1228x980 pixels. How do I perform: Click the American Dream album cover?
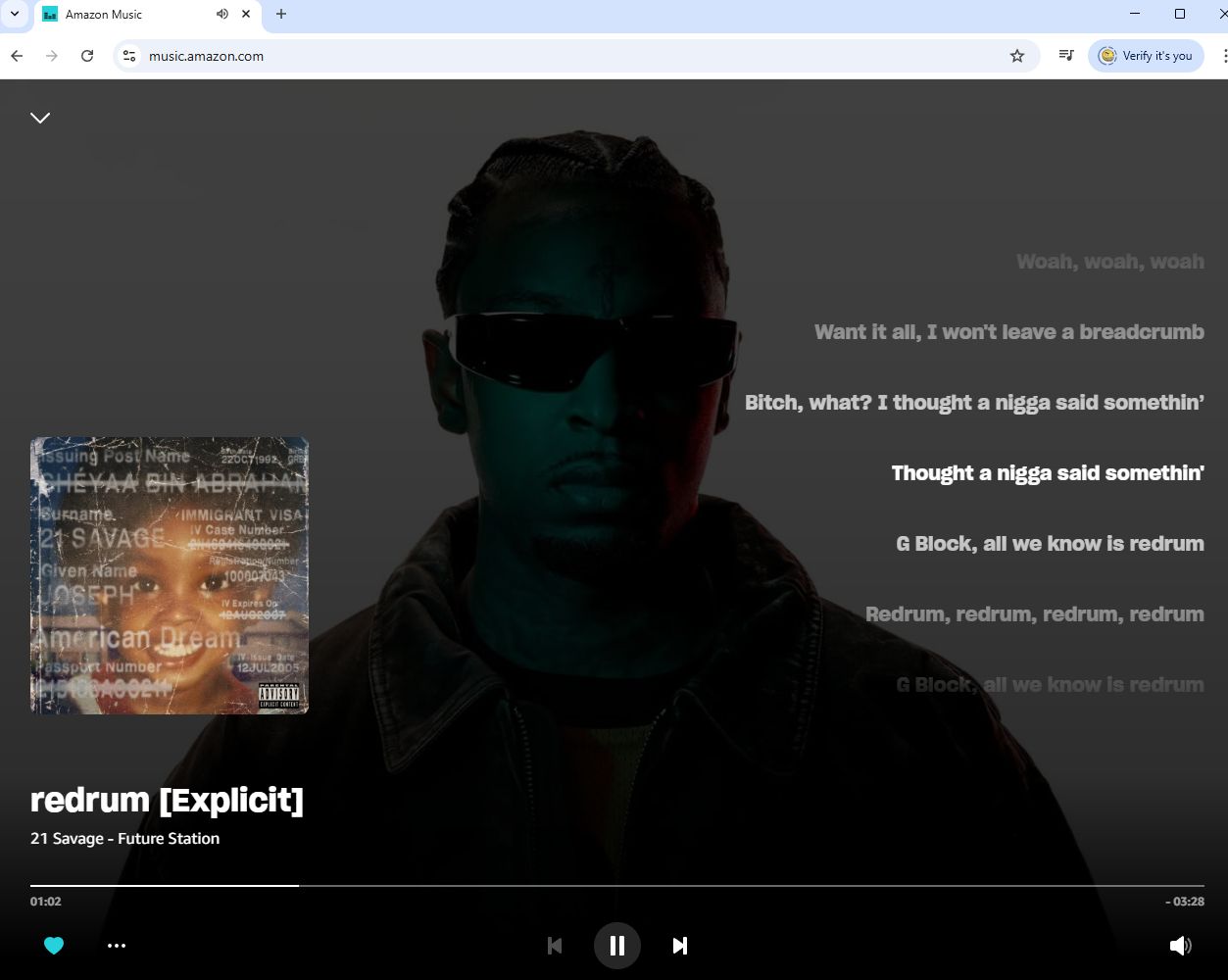[x=170, y=575]
